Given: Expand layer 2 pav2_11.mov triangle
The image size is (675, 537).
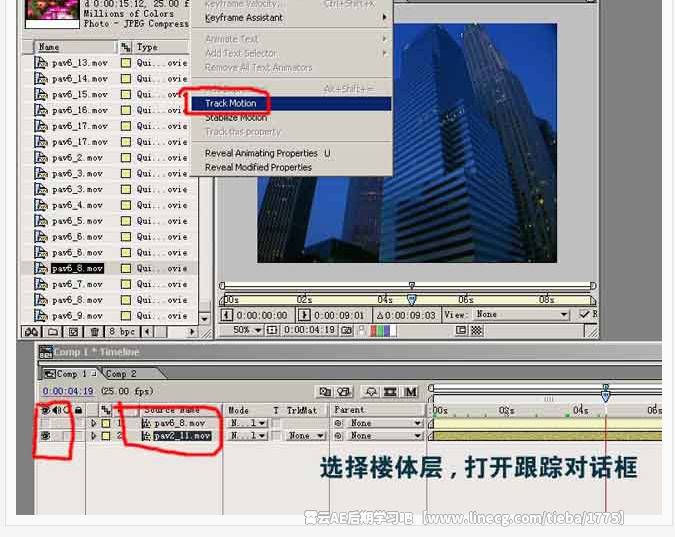Looking at the screenshot, I should tap(93, 436).
